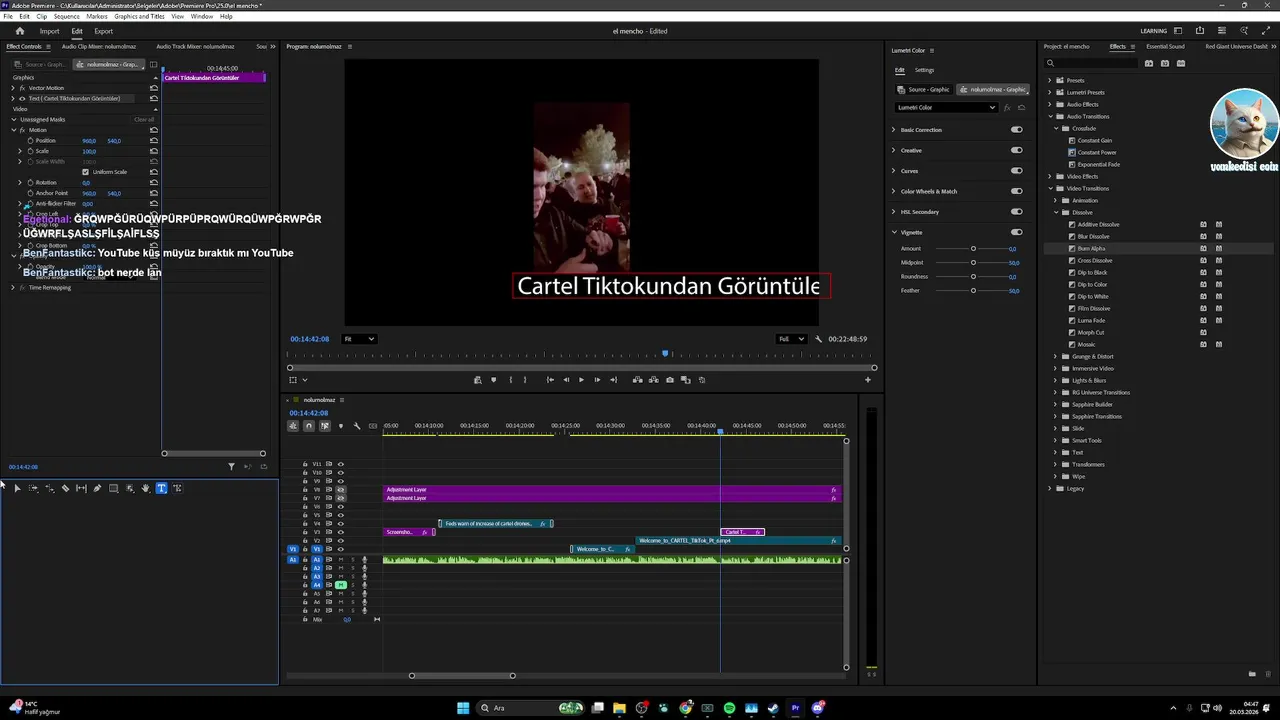Select the Slip tool
This screenshot has width=1280, height=720.
81,488
